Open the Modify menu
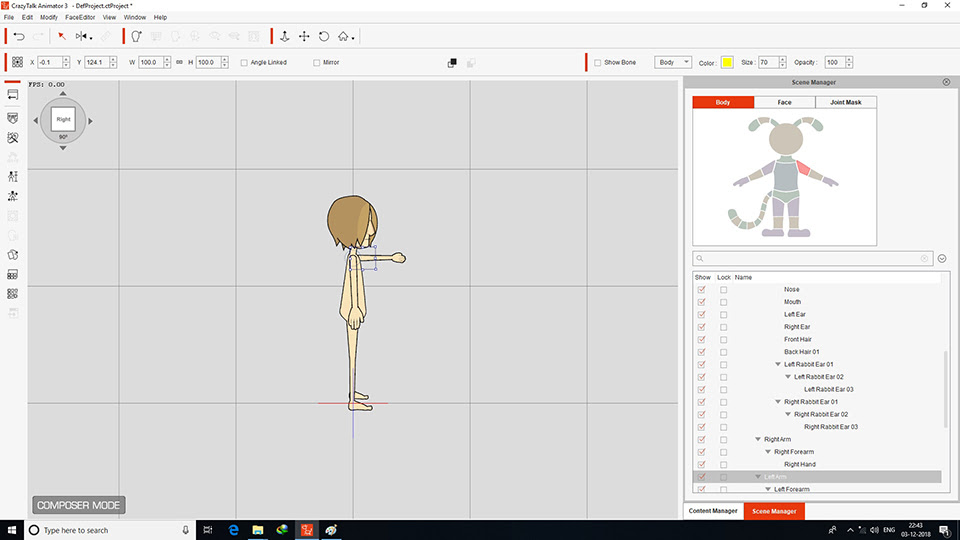This screenshot has width=960, height=540. (49, 17)
